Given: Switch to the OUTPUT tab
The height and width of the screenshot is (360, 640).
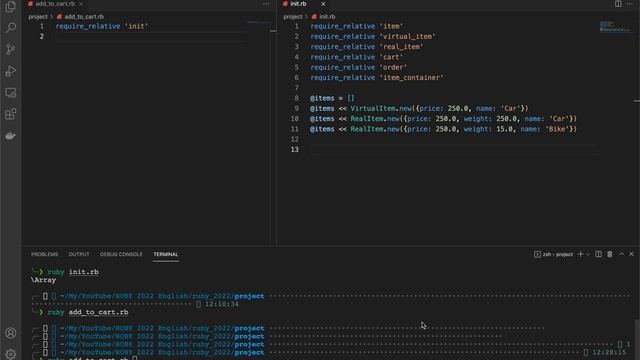Looking at the screenshot, I should (79, 254).
